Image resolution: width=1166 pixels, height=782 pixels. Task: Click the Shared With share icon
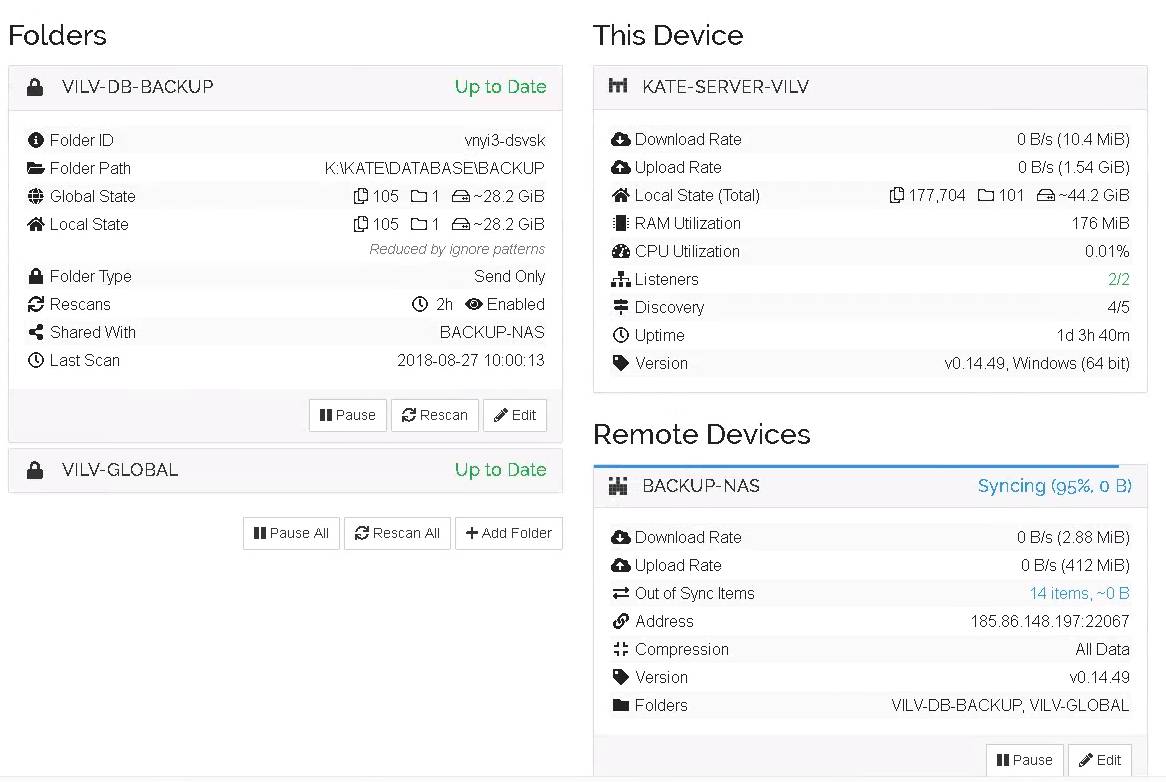[x=36, y=332]
